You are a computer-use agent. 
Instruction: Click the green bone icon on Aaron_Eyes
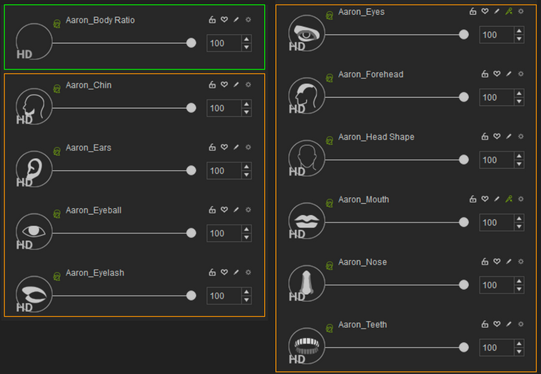509,12
